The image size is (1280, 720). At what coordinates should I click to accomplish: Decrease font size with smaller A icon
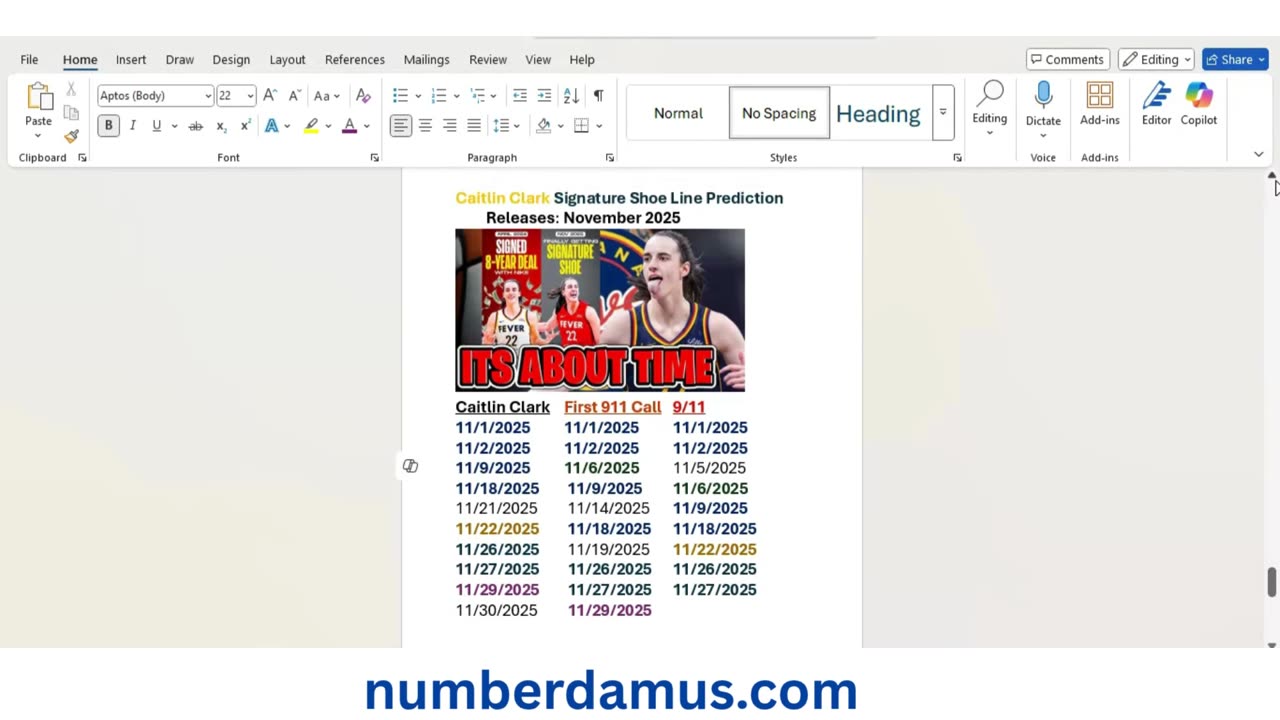294,95
